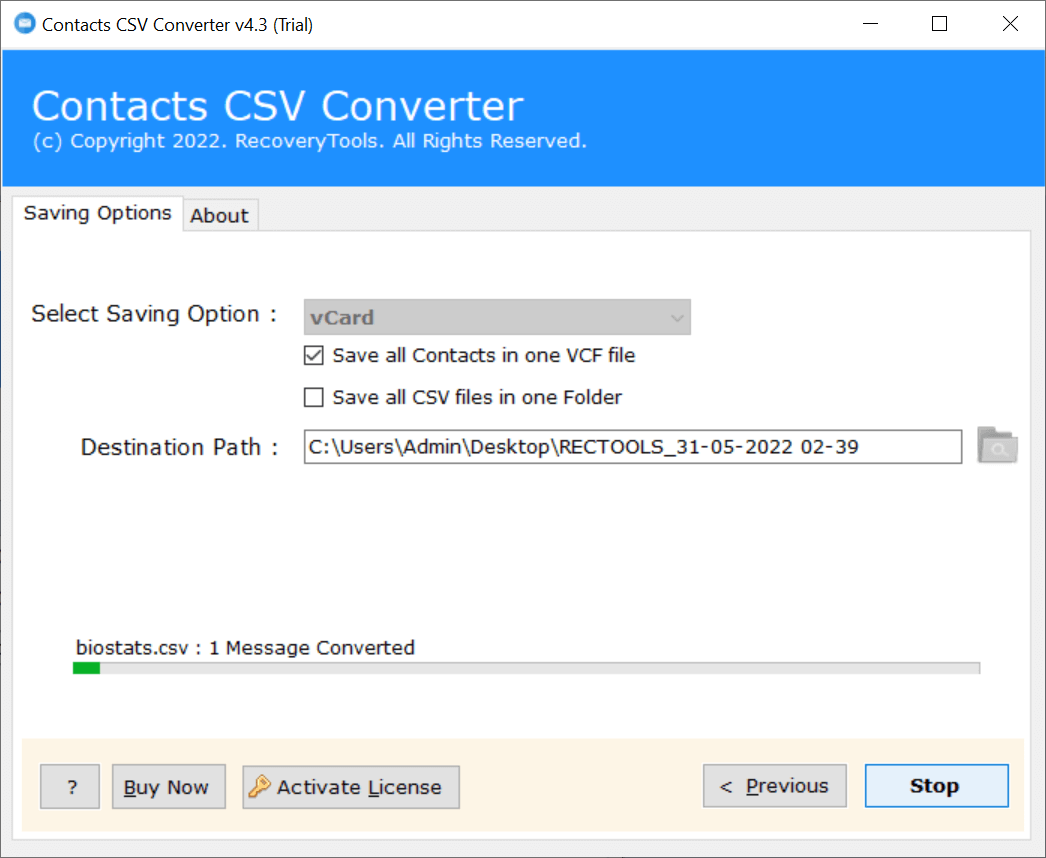Click the browse folder icon beside Destination Path
Viewport: 1046px width, 858px height.
tap(997, 446)
